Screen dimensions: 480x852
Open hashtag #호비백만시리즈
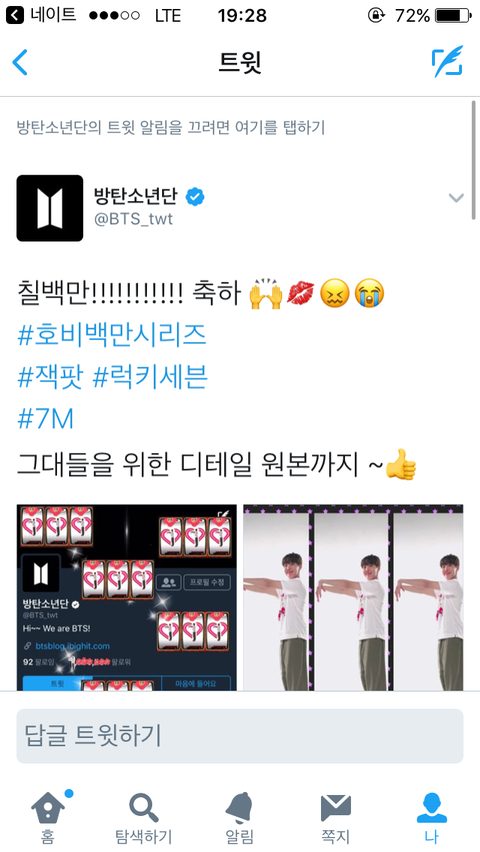click(112, 336)
